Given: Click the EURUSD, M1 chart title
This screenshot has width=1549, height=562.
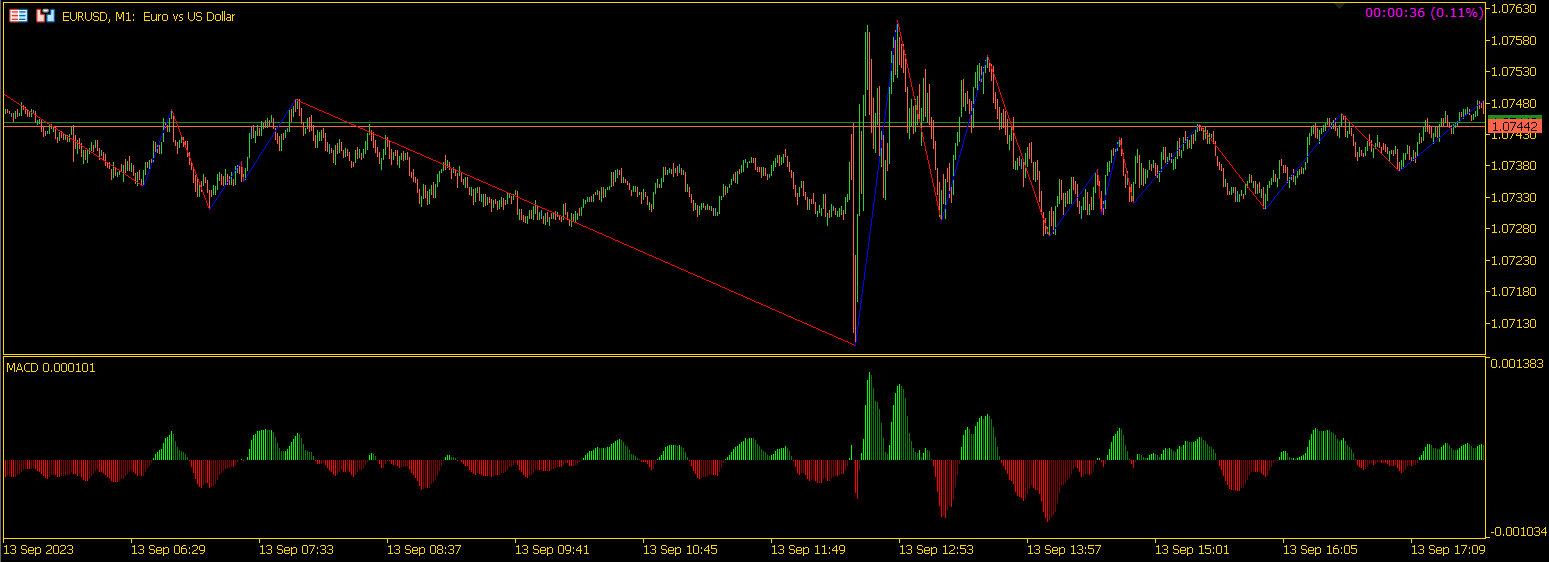Looking at the screenshot, I should point(149,17).
